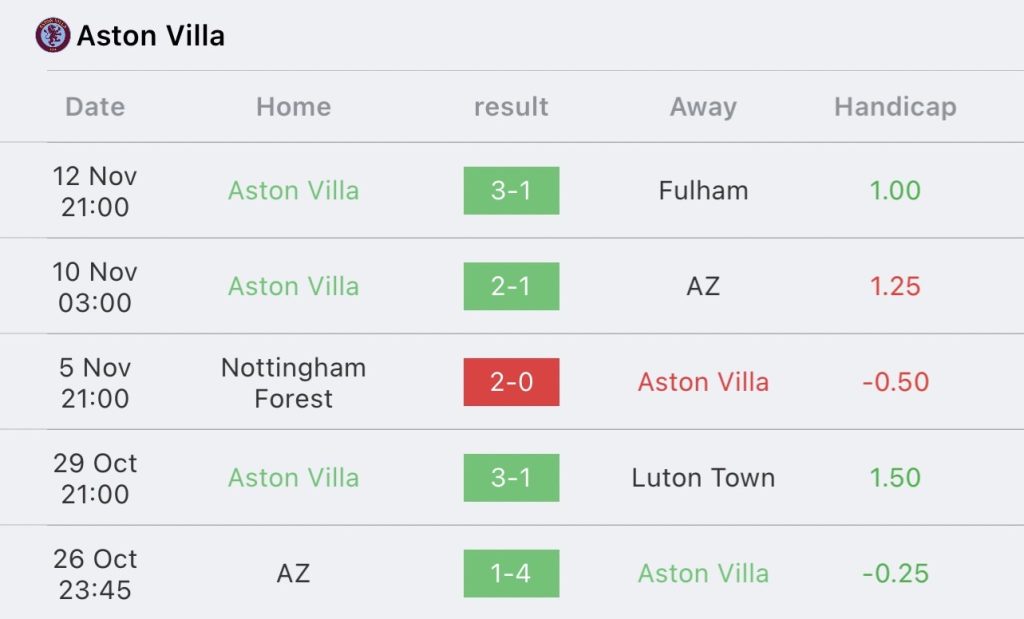Image resolution: width=1024 pixels, height=619 pixels.
Task: Select the Handicap column header
Action: coord(895,108)
